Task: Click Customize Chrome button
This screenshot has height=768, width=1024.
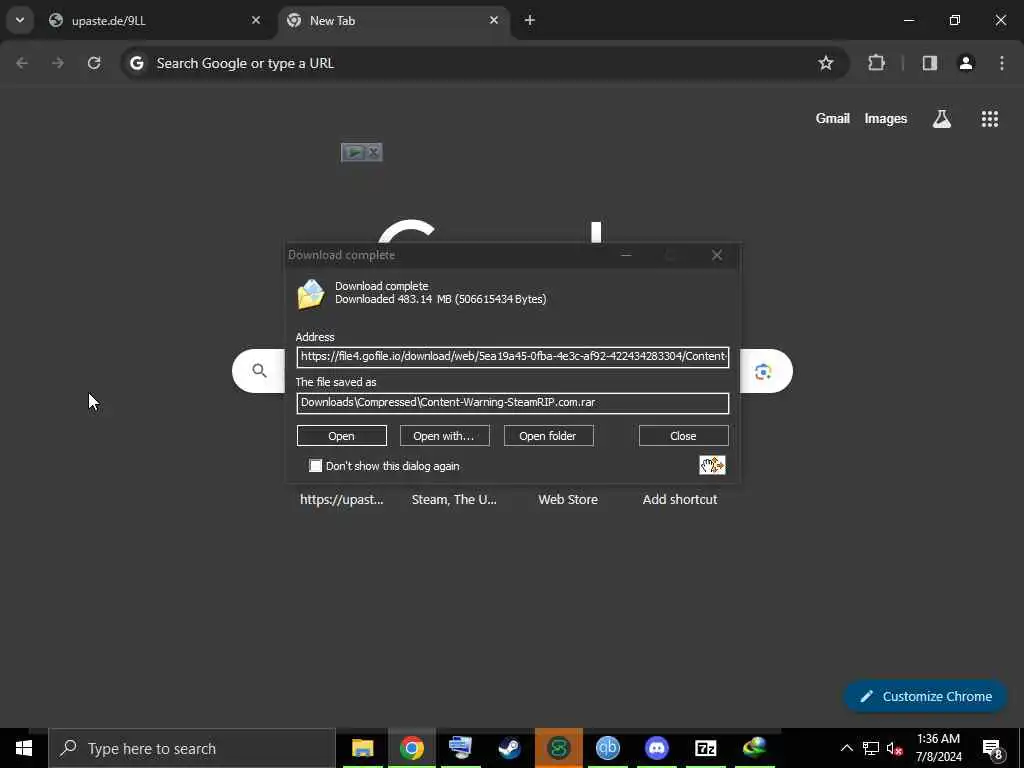Action: pos(925,696)
